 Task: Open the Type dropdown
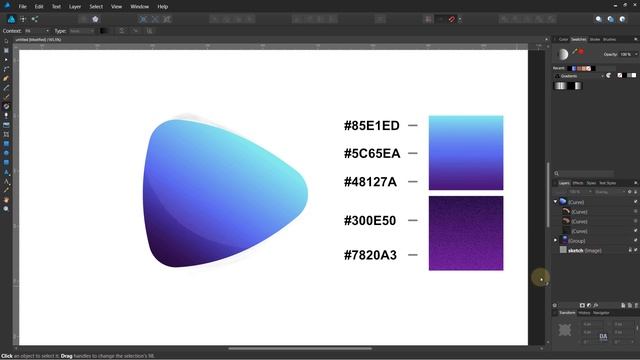tap(82, 31)
